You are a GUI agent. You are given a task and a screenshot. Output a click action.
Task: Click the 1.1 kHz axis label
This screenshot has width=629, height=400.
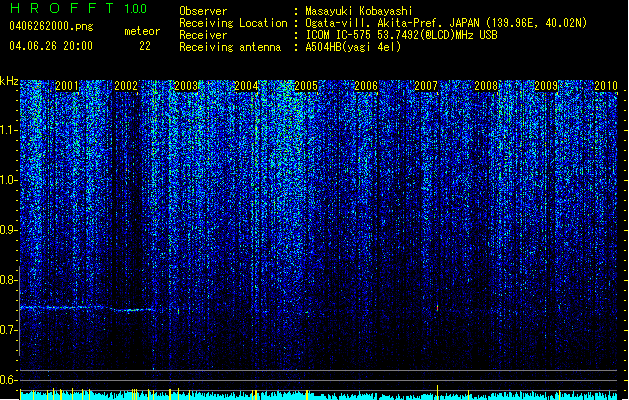point(9,130)
